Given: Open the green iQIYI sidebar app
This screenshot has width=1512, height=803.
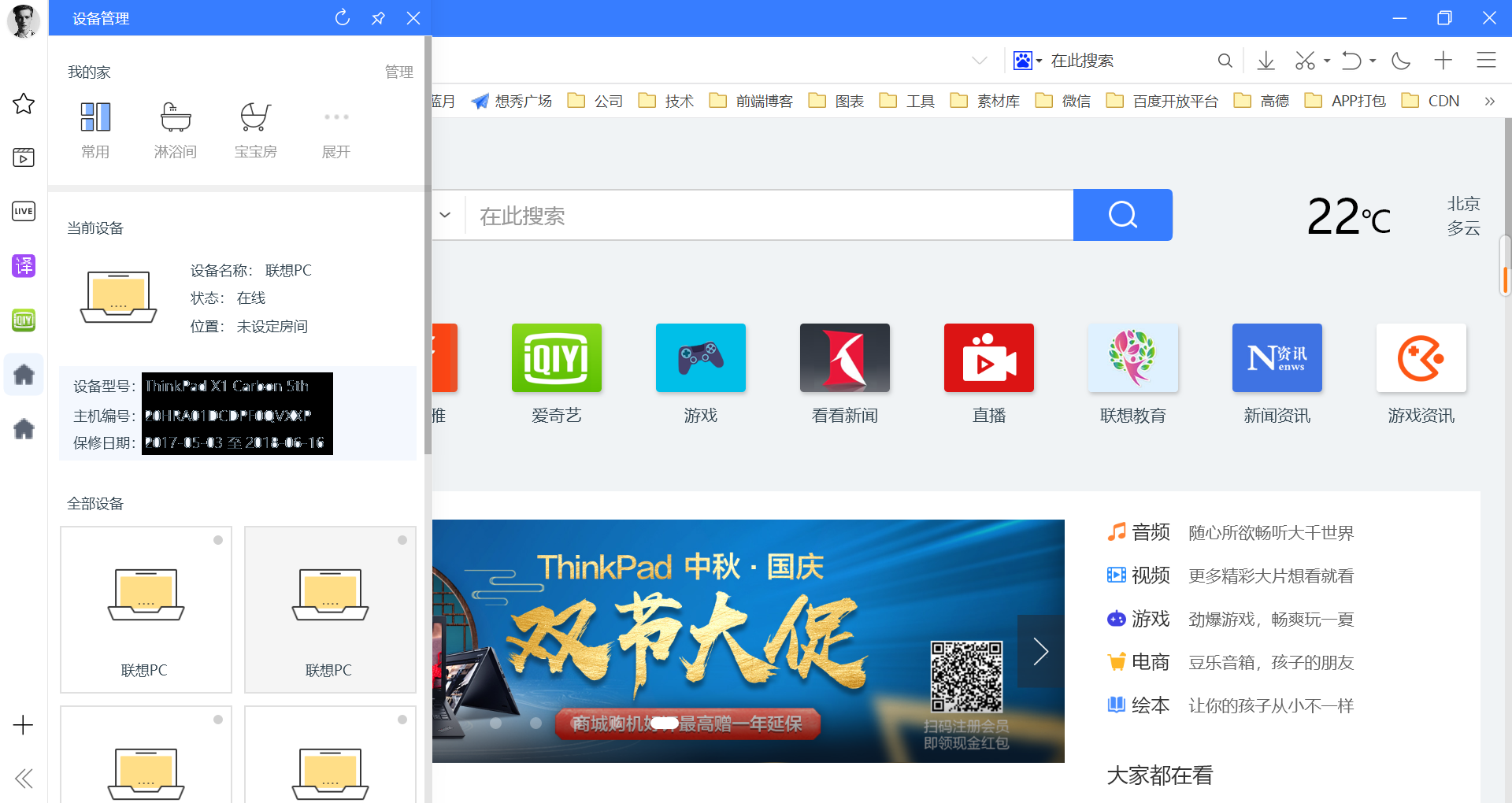Looking at the screenshot, I should [24, 320].
